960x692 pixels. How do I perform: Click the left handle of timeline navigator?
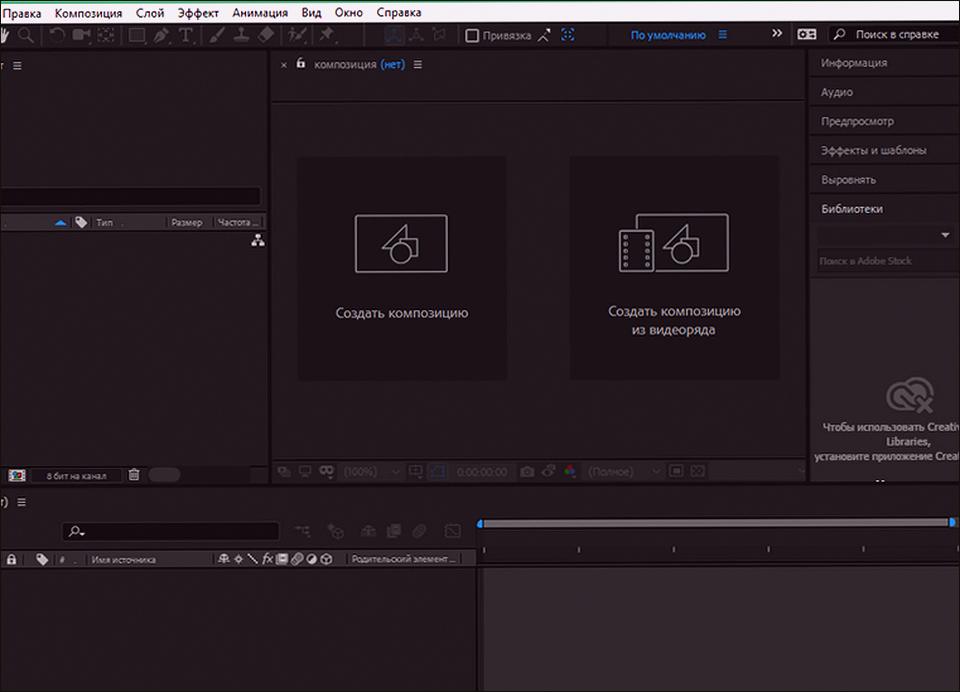(480, 524)
